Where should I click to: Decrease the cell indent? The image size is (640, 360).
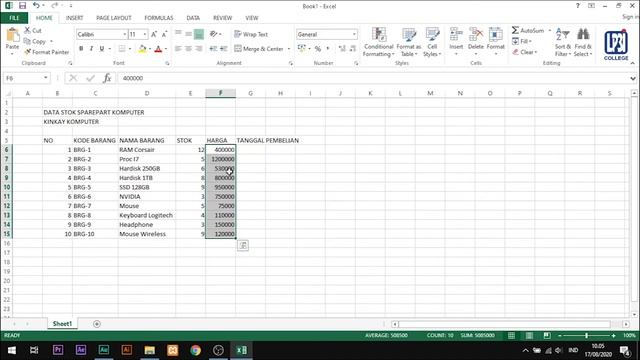click(213, 49)
